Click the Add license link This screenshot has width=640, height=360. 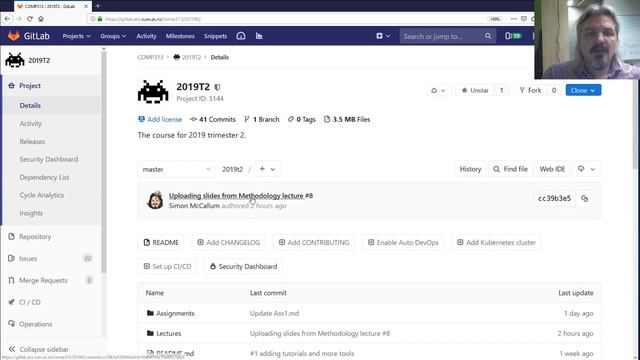pos(160,119)
